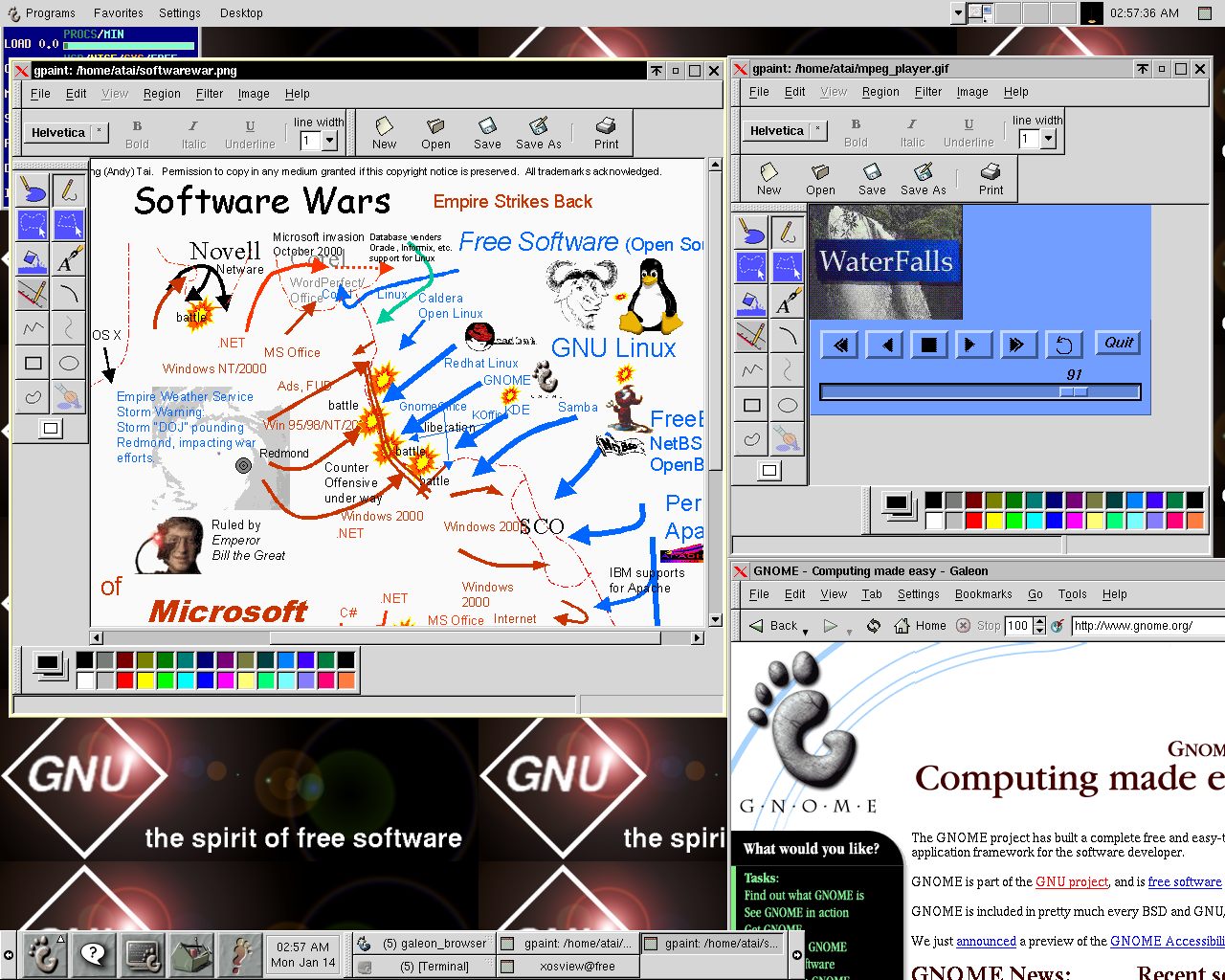Click the GNU project link
Screen dimensions: 1225x980
1071,881
